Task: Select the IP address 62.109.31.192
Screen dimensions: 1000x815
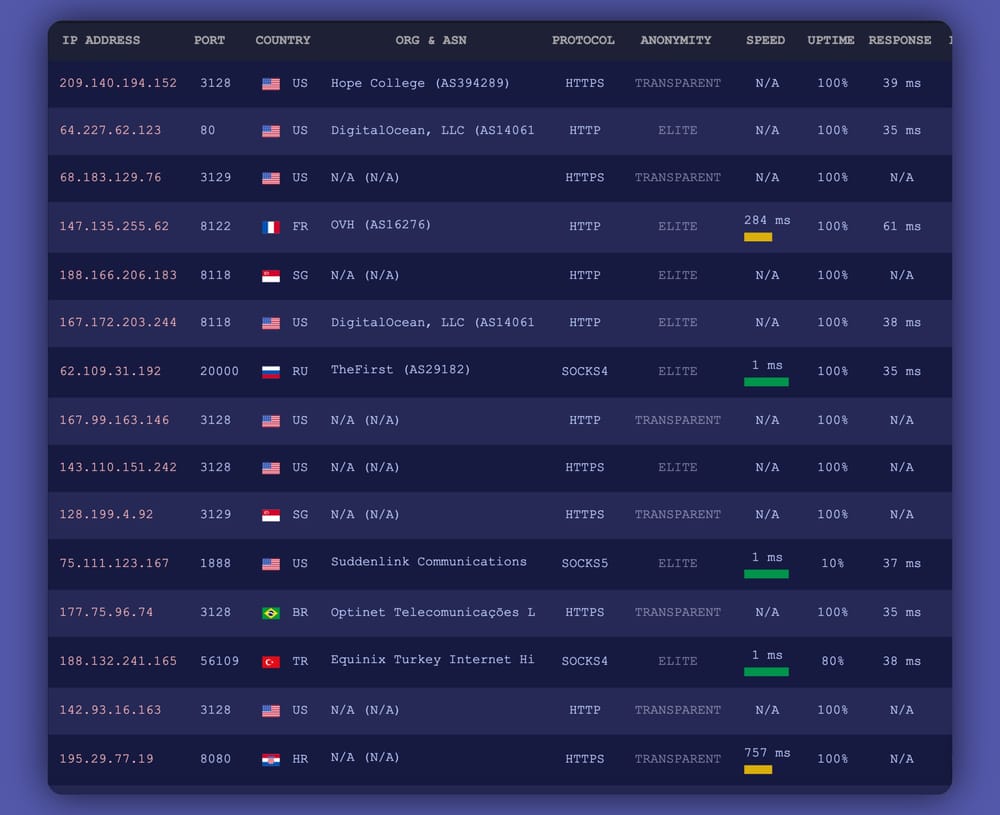Action: [110, 371]
